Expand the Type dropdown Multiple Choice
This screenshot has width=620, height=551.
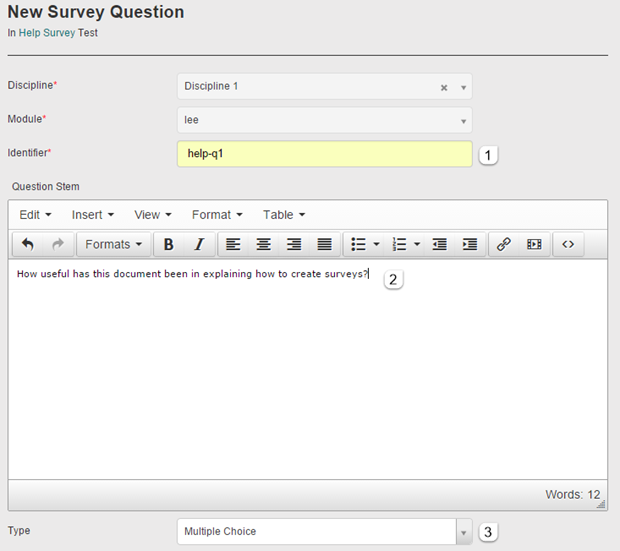tap(324, 532)
